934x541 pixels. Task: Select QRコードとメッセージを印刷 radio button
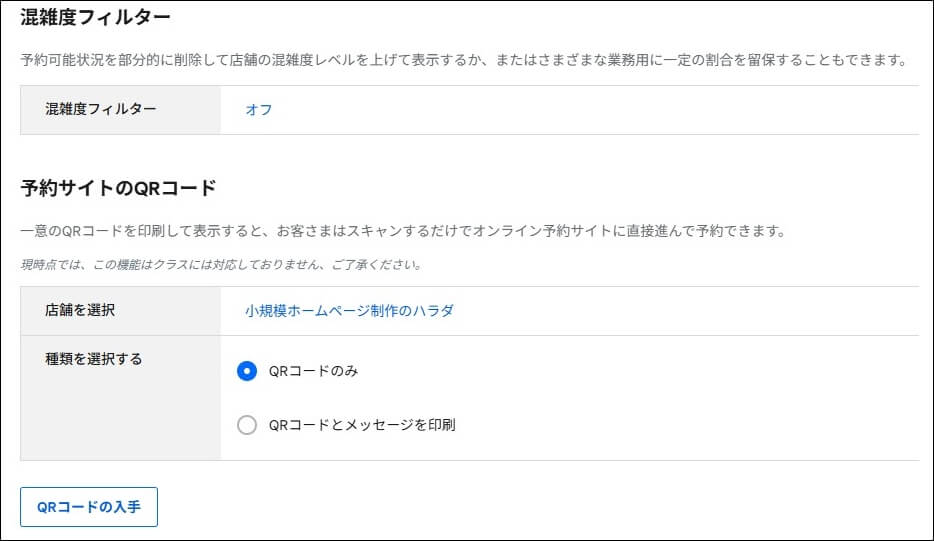(x=247, y=425)
